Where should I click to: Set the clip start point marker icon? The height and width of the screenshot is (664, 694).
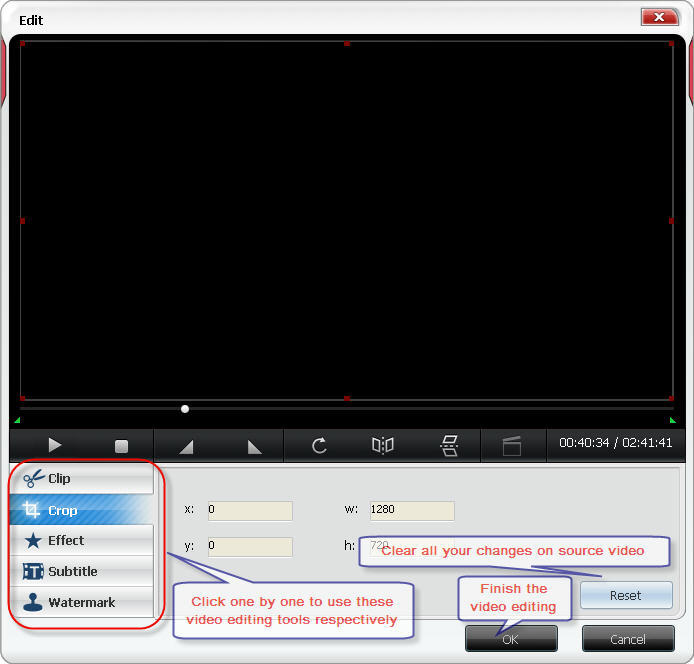click(x=186, y=447)
